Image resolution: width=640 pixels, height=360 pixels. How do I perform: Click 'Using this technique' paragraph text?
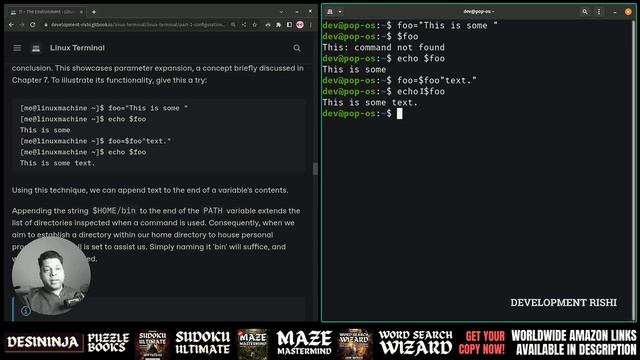[150, 190]
